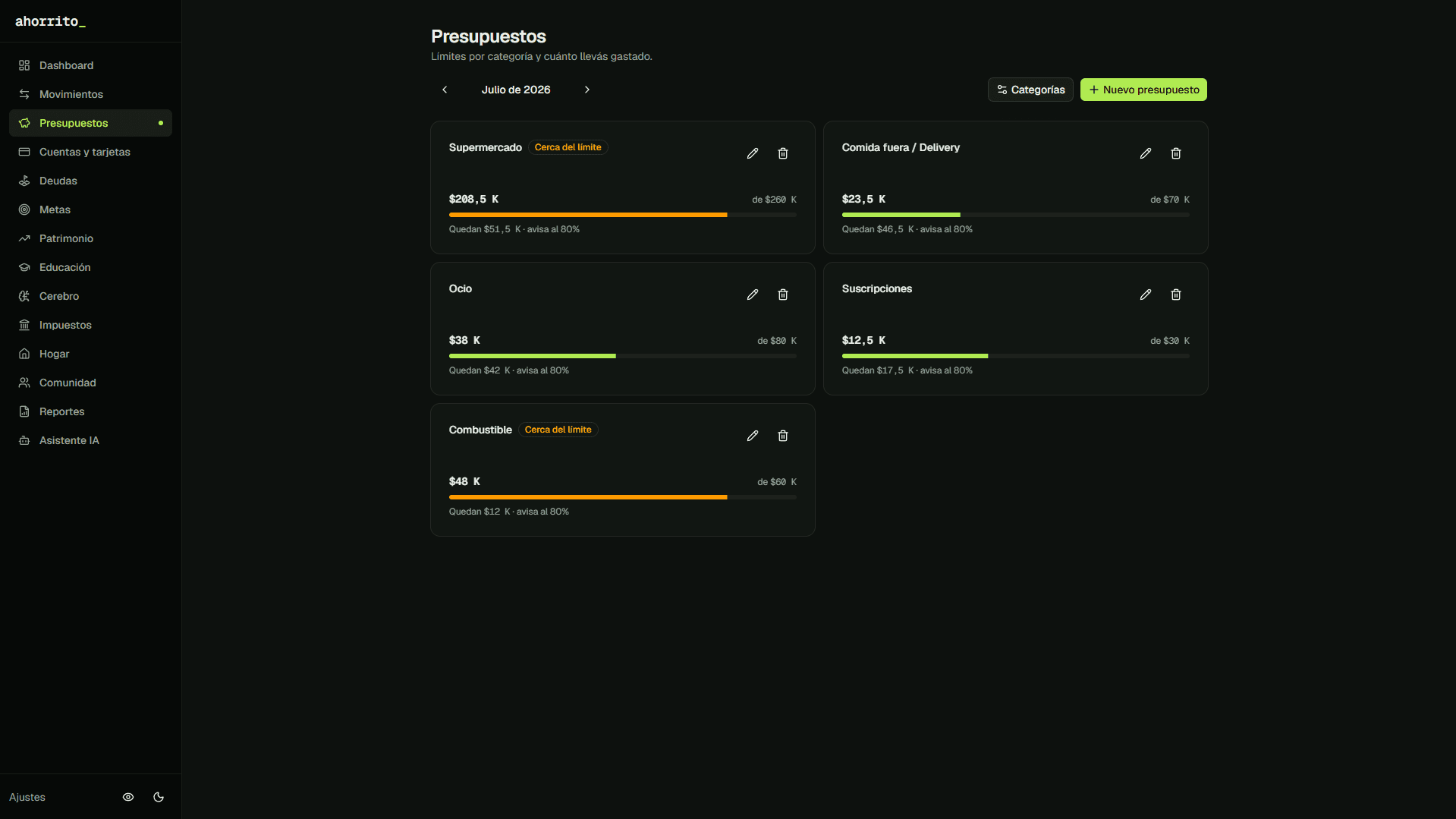Click the Cuentas y tarjetas card icon
Screen dimensions: 1456x819
tap(24, 152)
